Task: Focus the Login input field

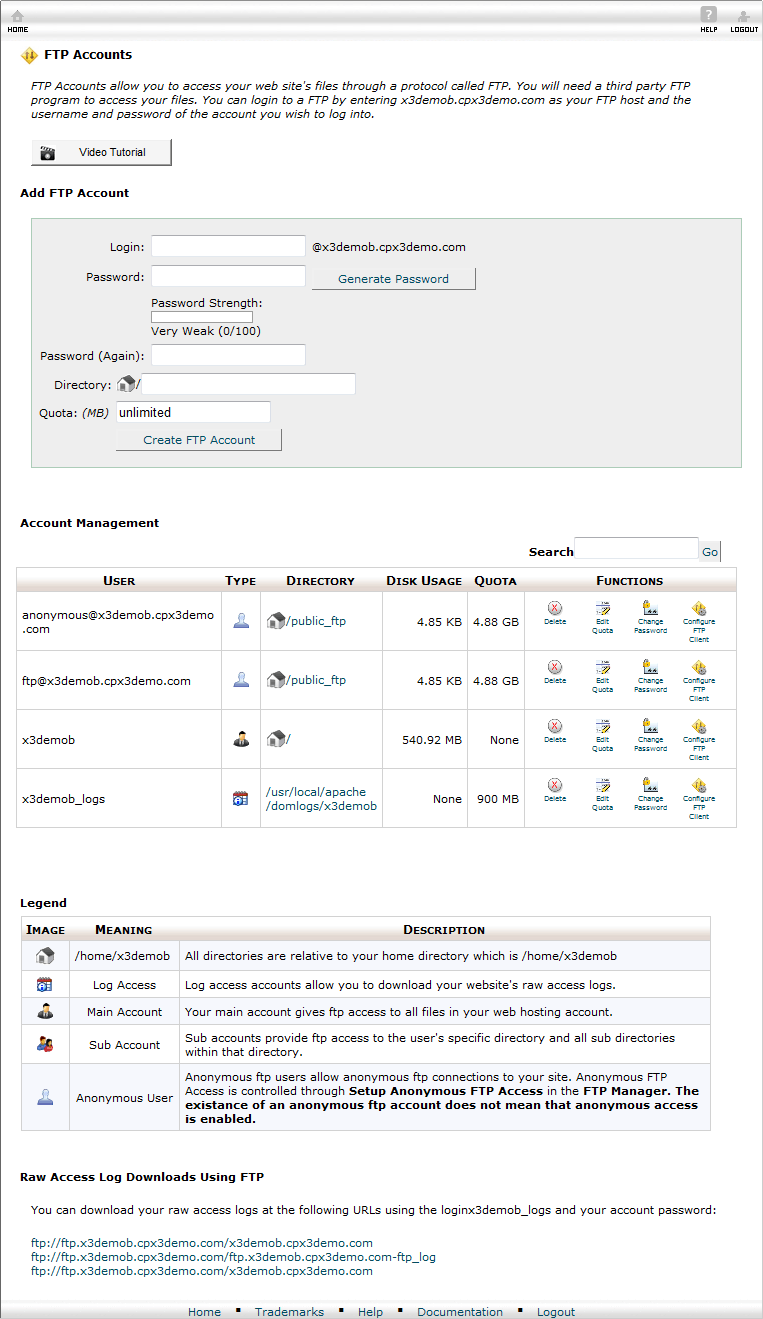Action: point(228,247)
